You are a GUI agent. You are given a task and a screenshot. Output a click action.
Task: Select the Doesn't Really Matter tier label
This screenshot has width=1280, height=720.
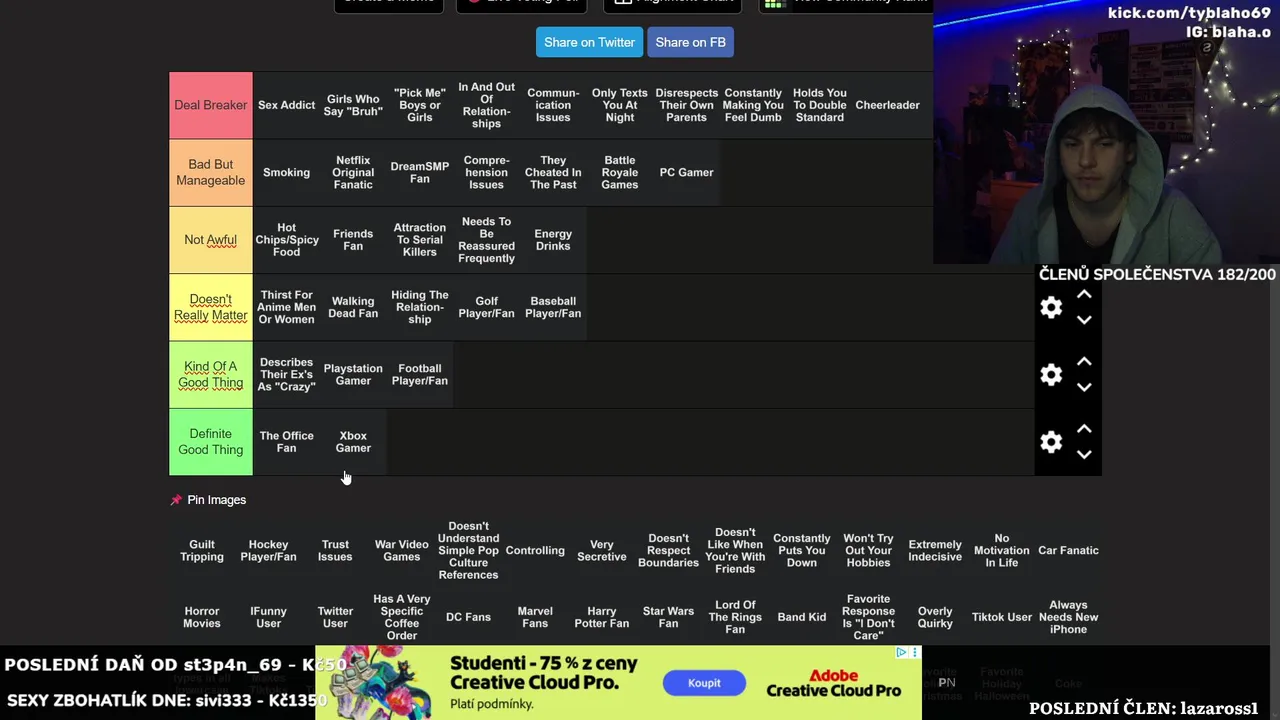click(x=210, y=307)
